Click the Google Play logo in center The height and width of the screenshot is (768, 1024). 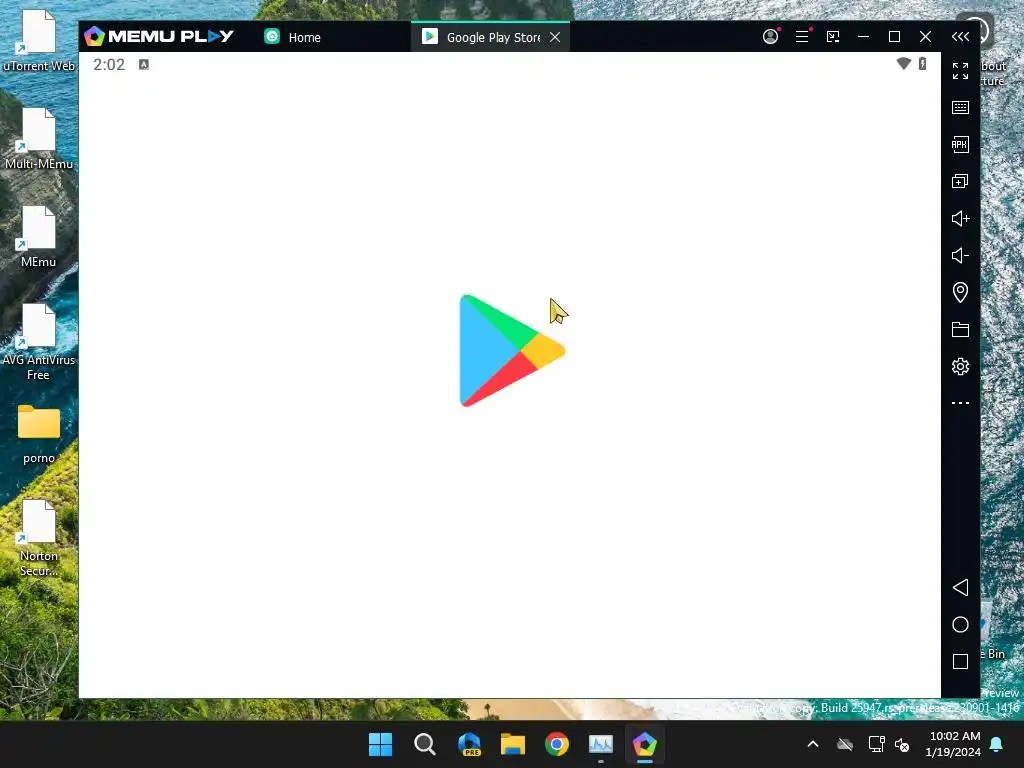tap(512, 351)
